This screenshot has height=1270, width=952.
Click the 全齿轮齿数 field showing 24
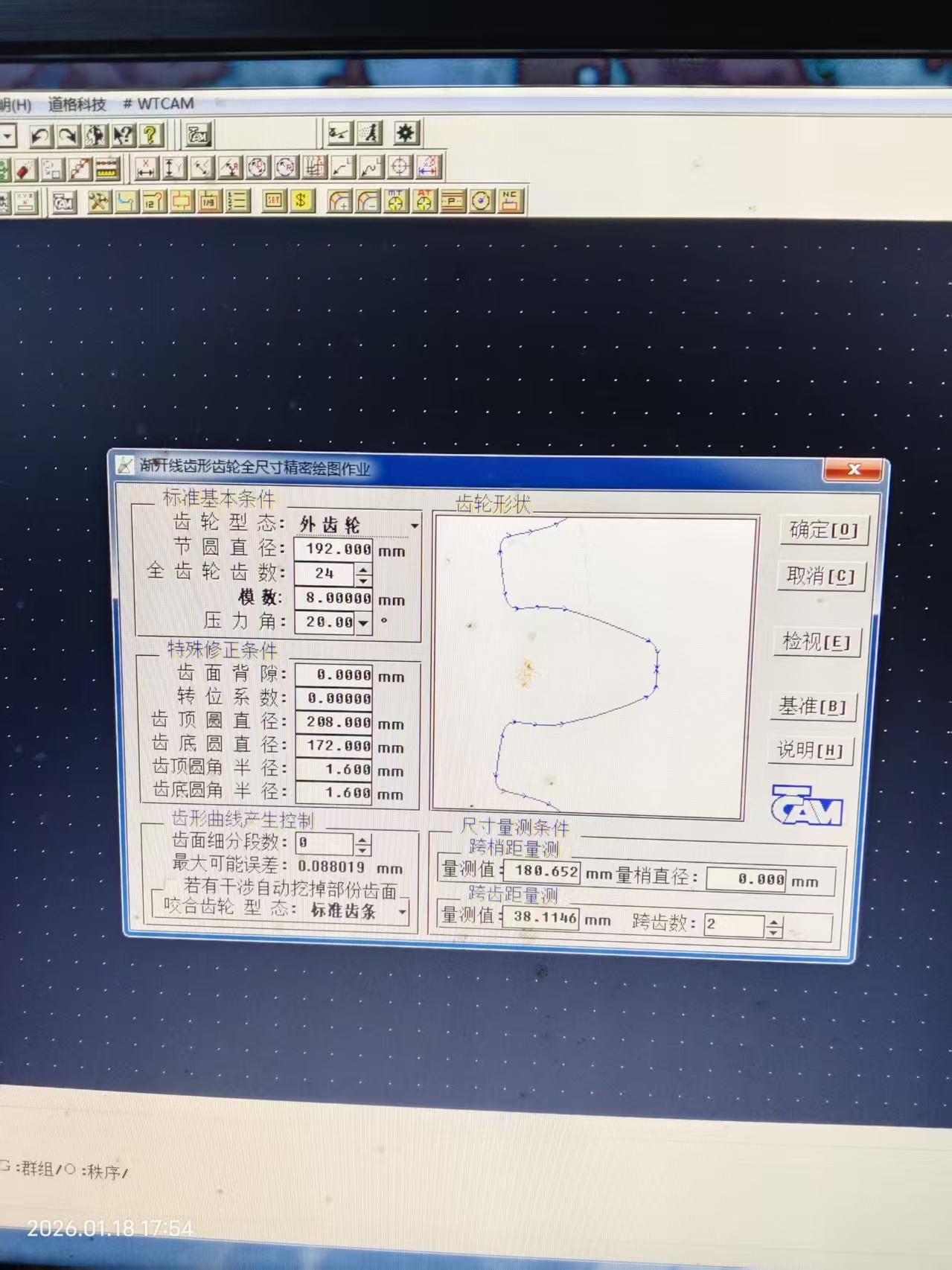coord(325,574)
